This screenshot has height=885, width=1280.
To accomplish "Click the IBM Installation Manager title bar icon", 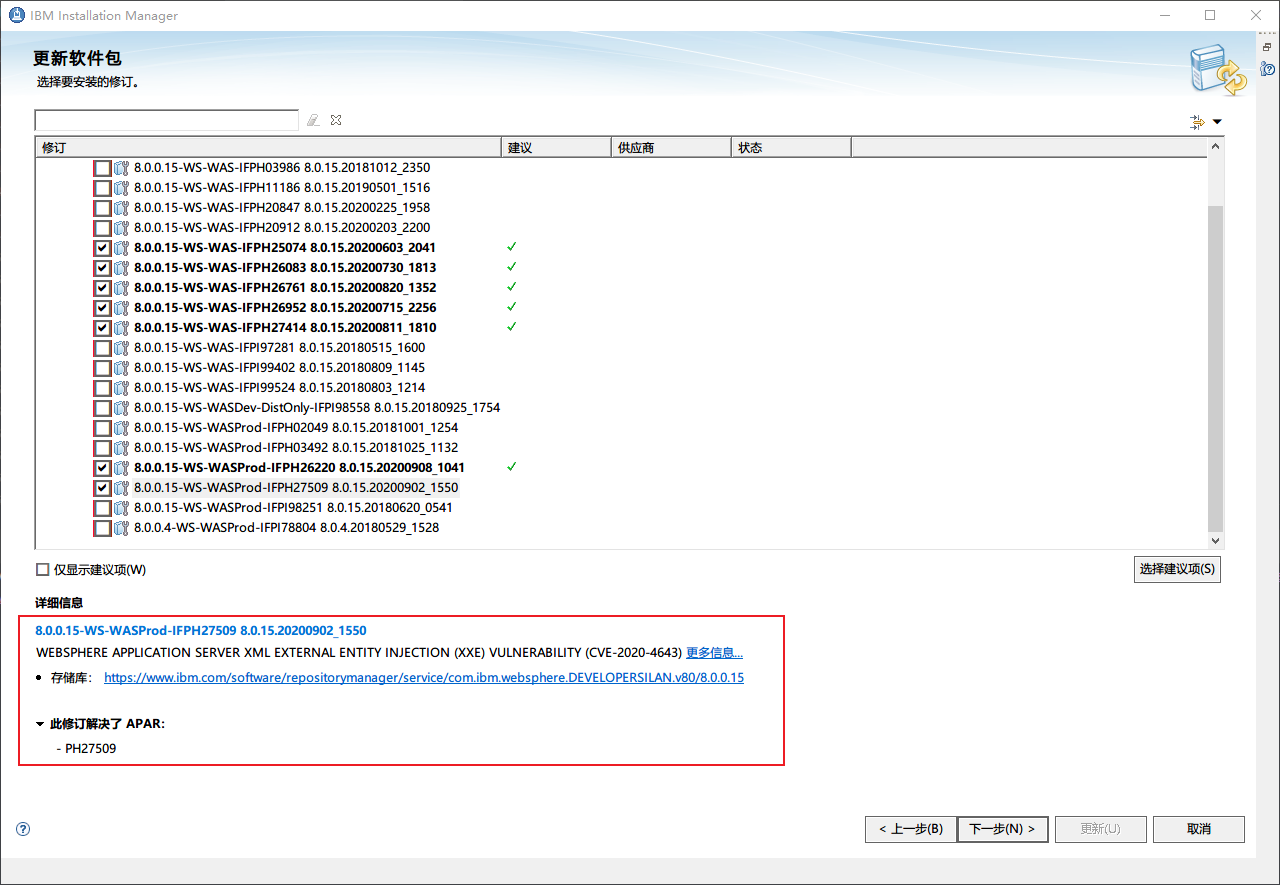I will (x=17, y=16).
